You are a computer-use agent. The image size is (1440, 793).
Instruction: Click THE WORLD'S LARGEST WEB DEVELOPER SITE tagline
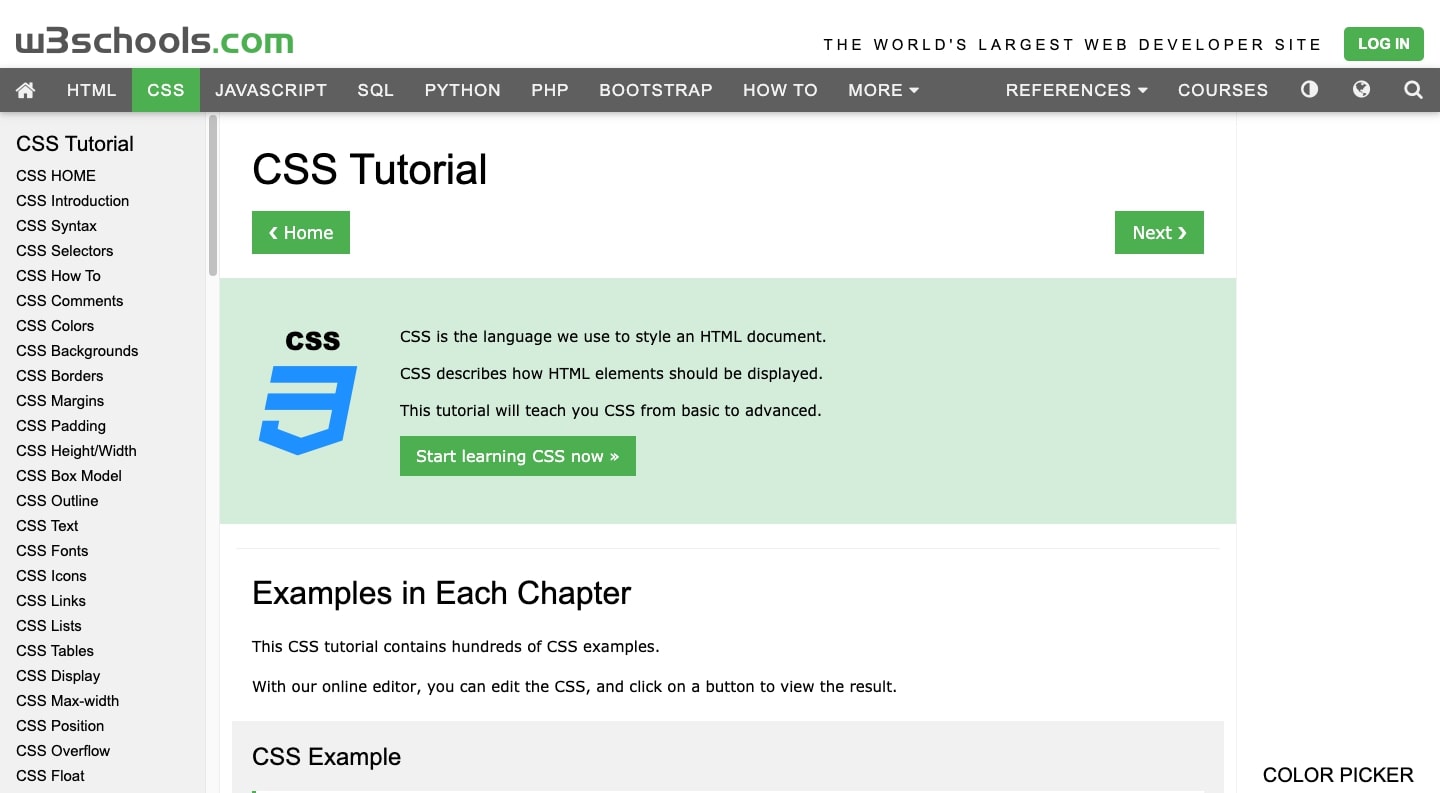[1073, 44]
